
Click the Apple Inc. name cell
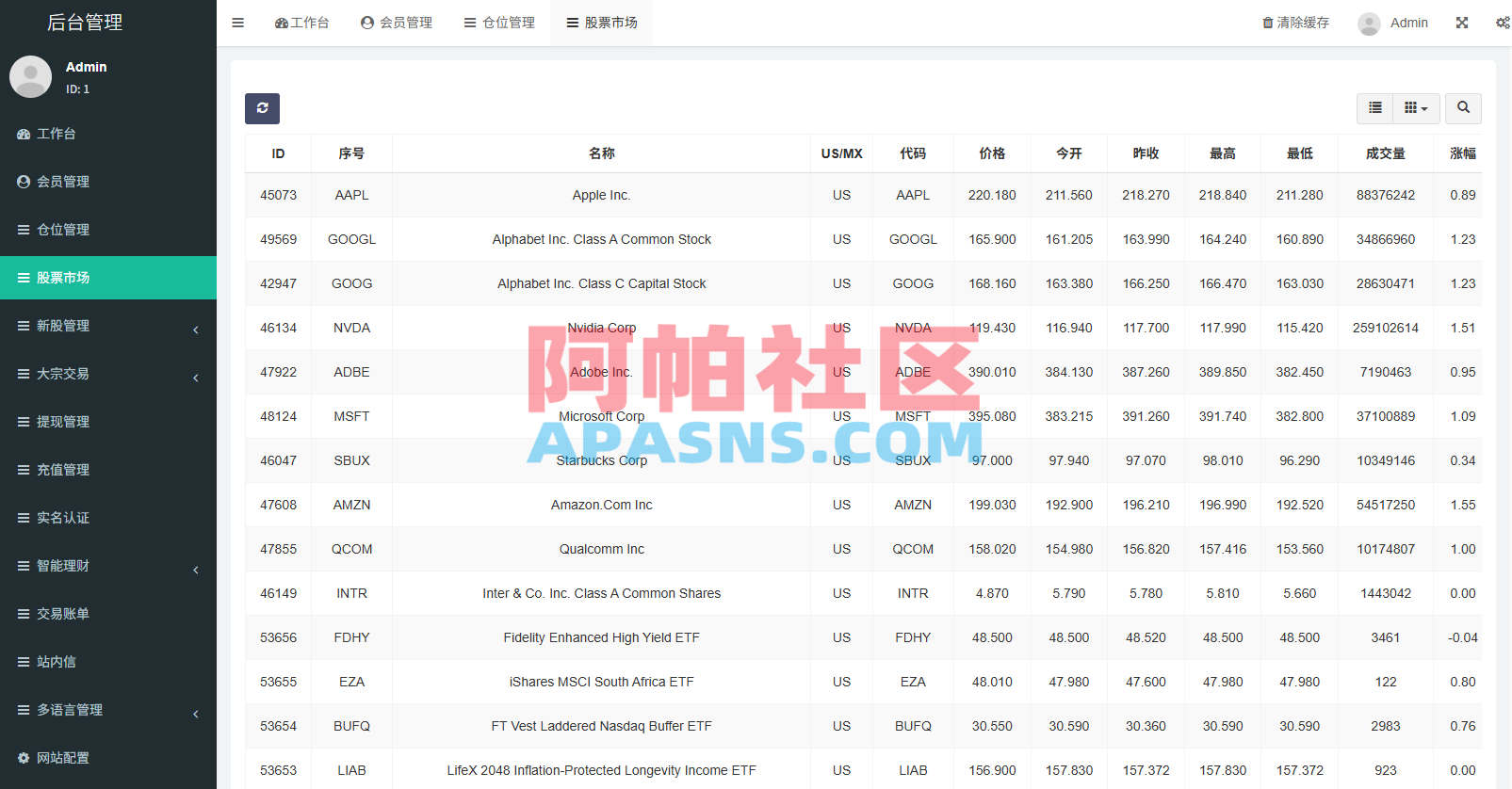[x=601, y=195]
